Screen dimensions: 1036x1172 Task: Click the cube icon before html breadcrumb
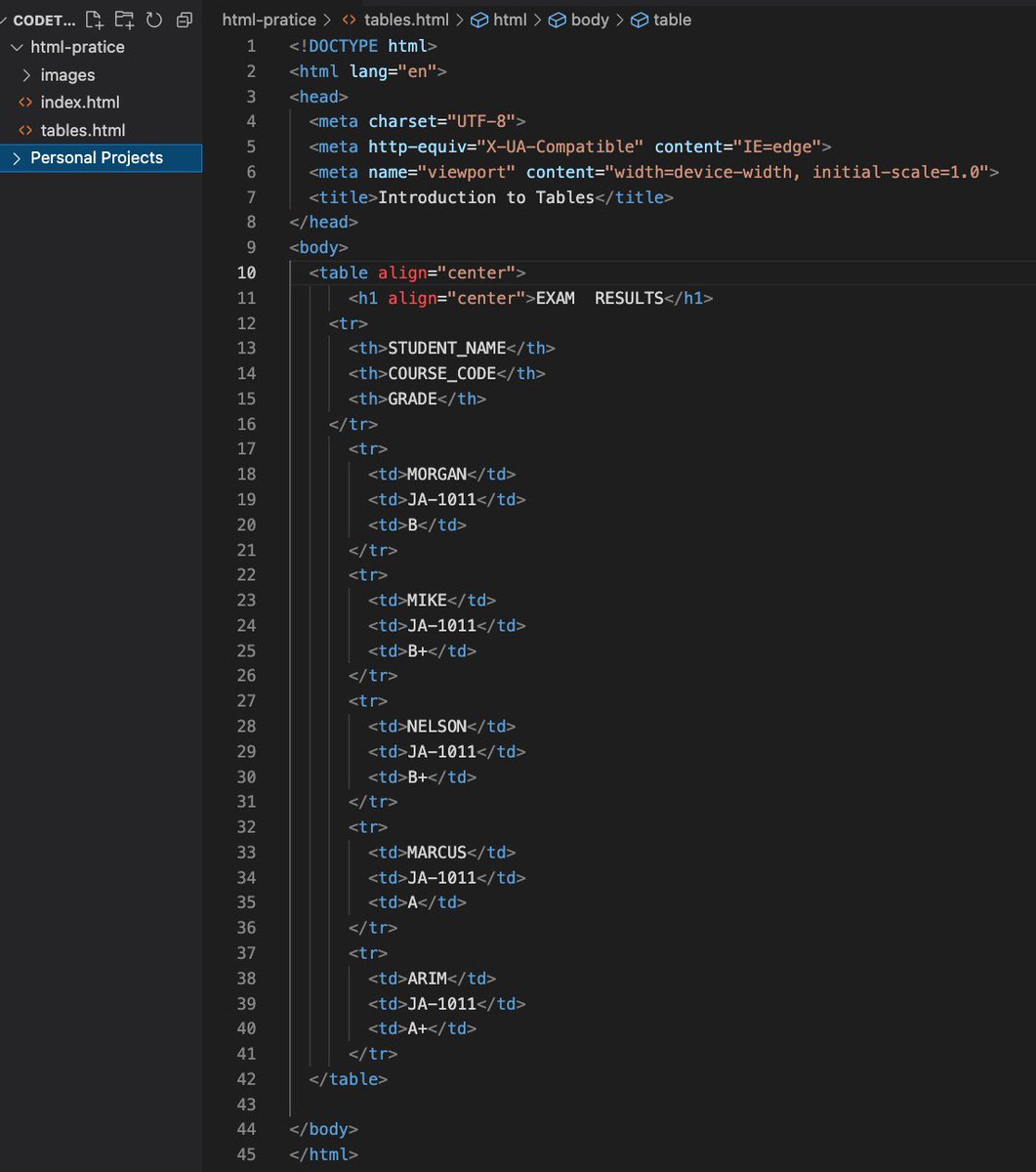pyautogui.click(x=479, y=20)
